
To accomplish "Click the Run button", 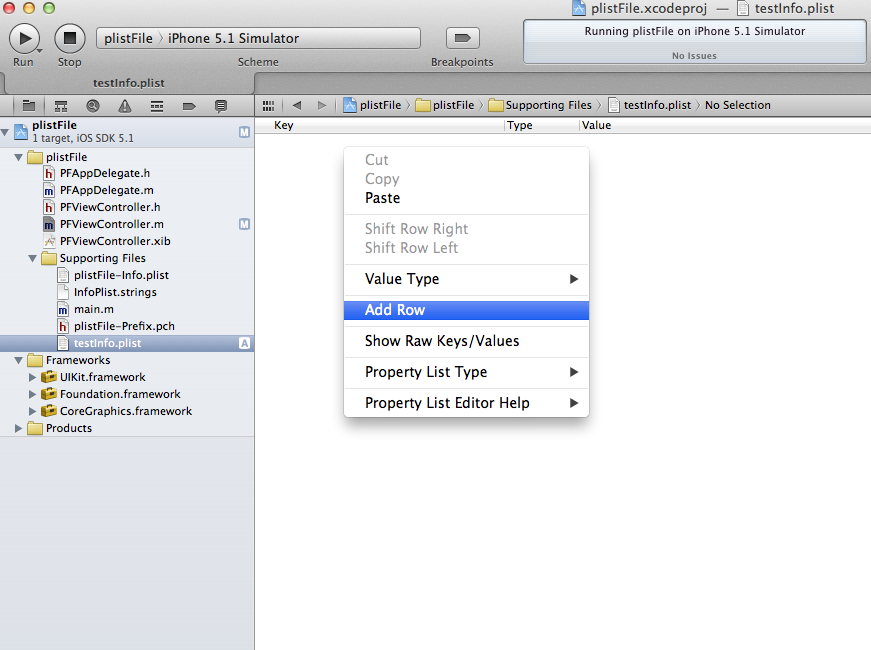I will point(24,38).
